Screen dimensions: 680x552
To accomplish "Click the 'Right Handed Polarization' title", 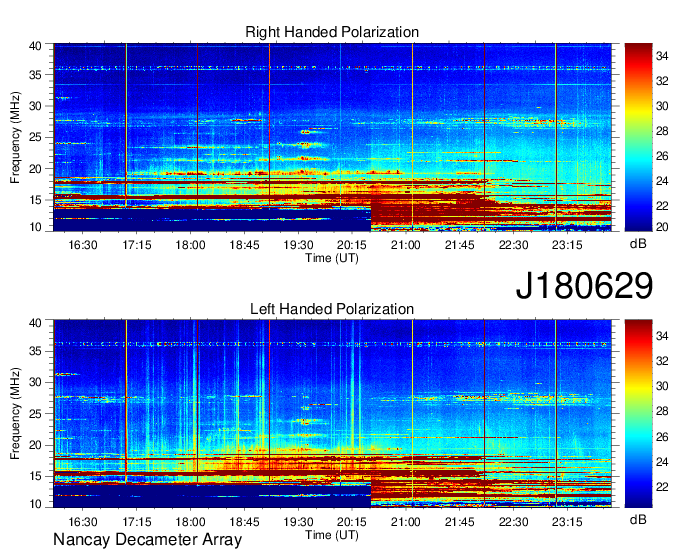I will click(x=332, y=32).
